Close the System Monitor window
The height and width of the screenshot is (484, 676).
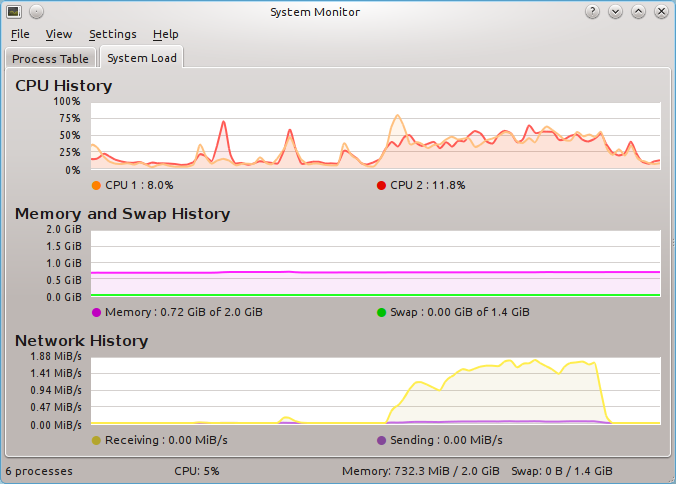coord(661,12)
